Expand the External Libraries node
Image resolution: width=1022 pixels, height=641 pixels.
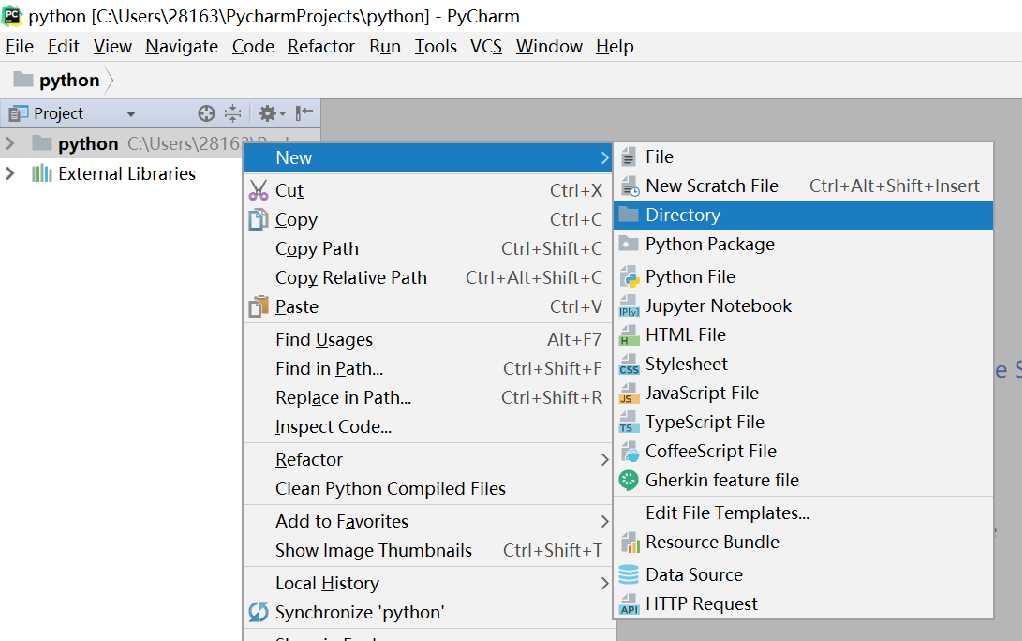pyautogui.click(x=10, y=173)
